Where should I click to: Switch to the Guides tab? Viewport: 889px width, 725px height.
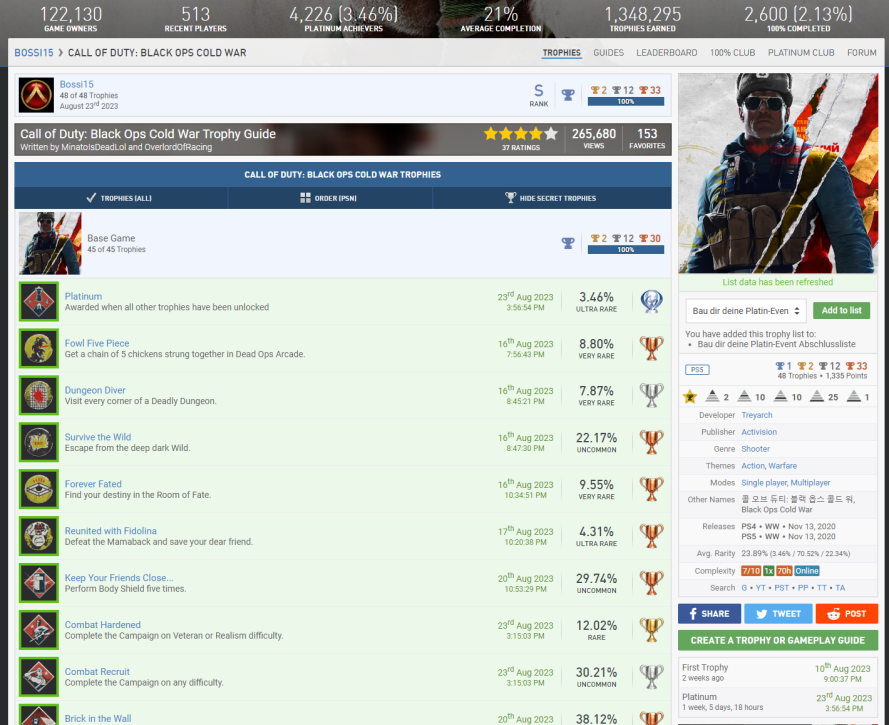[x=608, y=53]
